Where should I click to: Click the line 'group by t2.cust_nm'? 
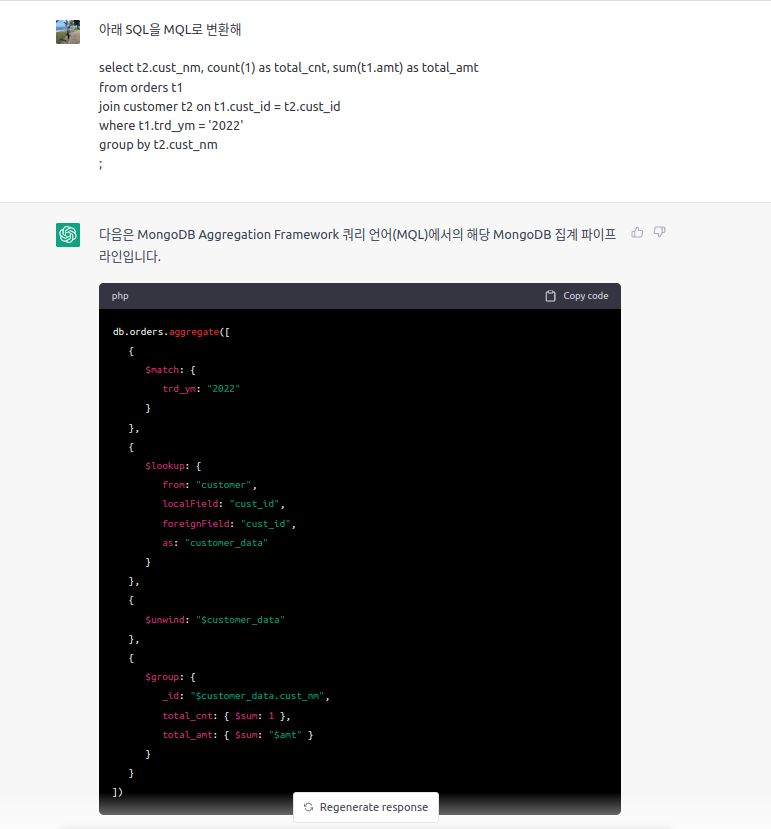158,144
